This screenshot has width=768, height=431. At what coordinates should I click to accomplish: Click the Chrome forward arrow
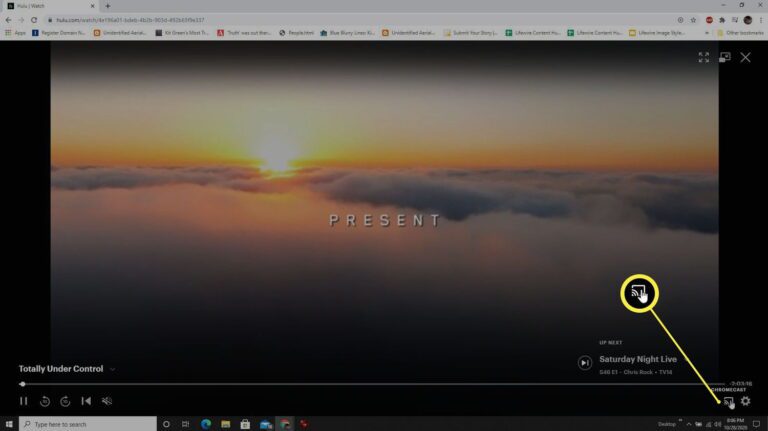pos(21,20)
